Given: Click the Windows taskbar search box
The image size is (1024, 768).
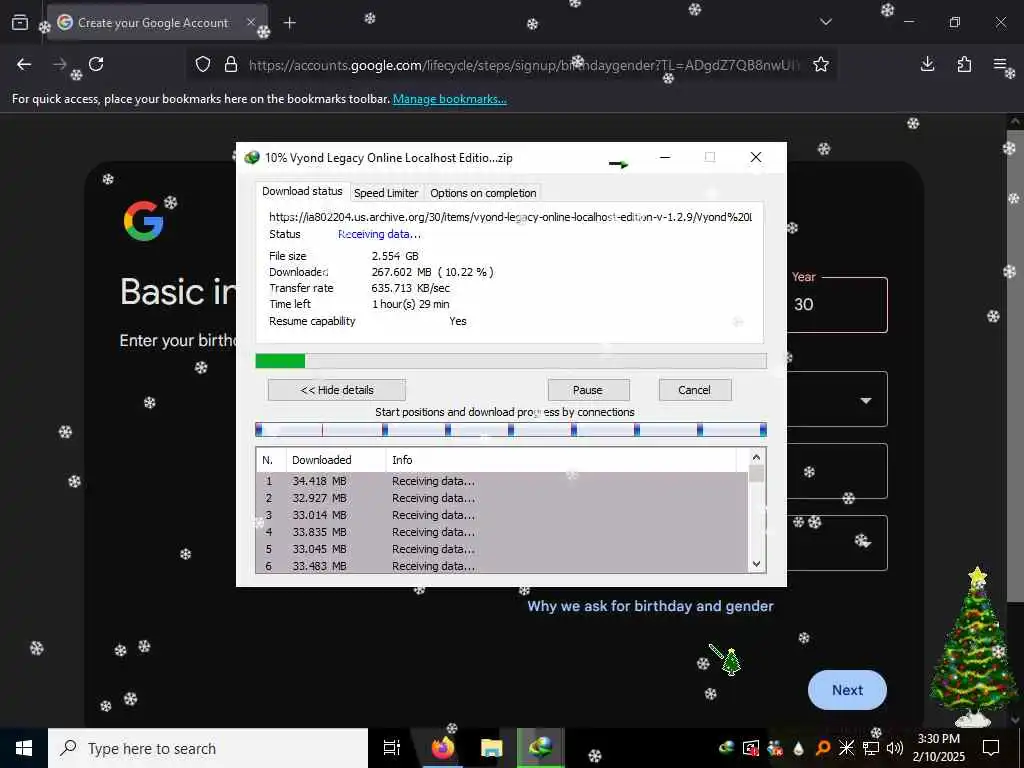Looking at the screenshot, I should [208, 748].
